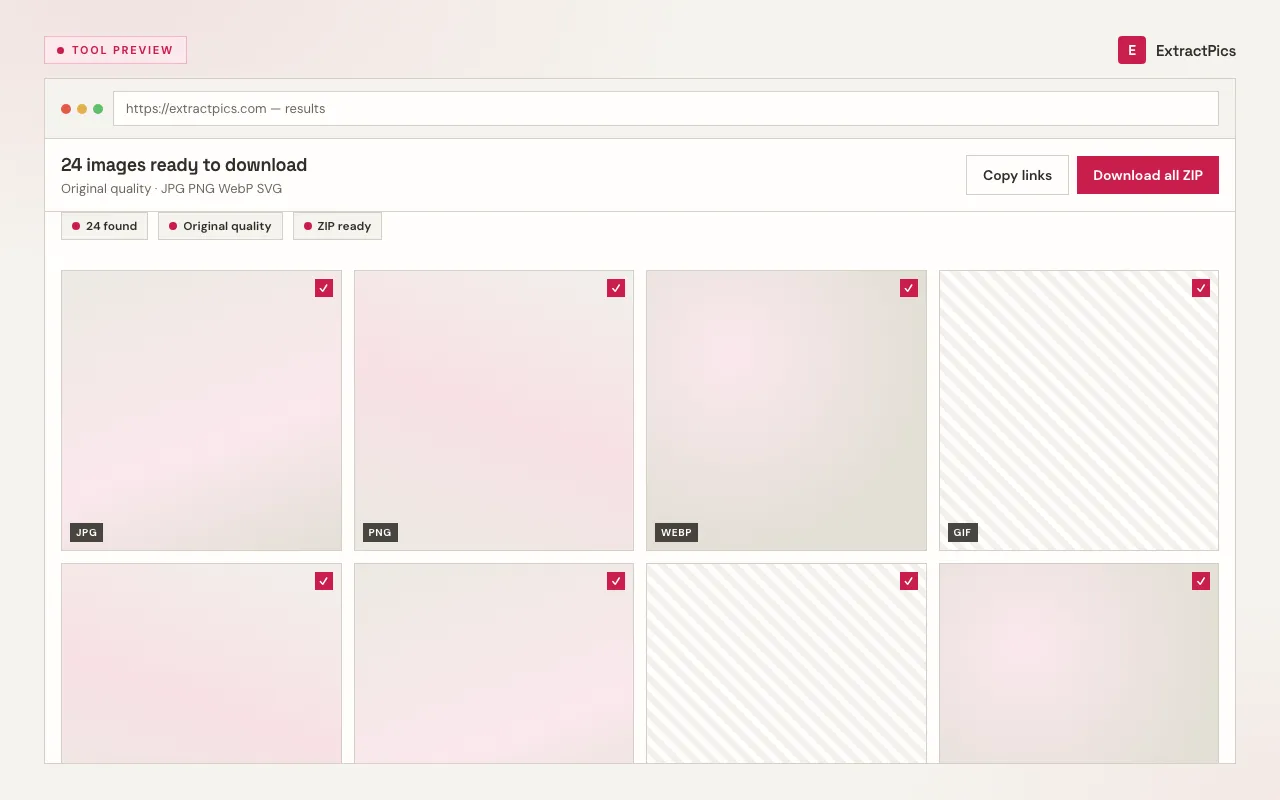Click the "24 images ready to download" heading

click(x=184, y=165)
